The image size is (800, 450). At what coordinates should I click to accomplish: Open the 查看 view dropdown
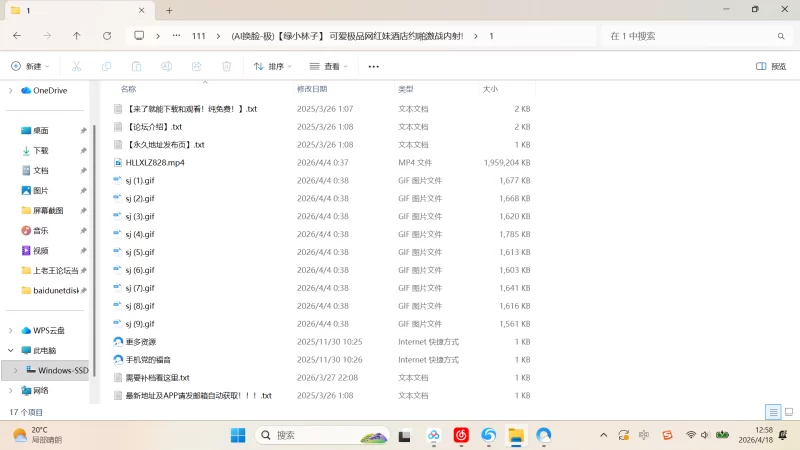[x=328, y=66]
